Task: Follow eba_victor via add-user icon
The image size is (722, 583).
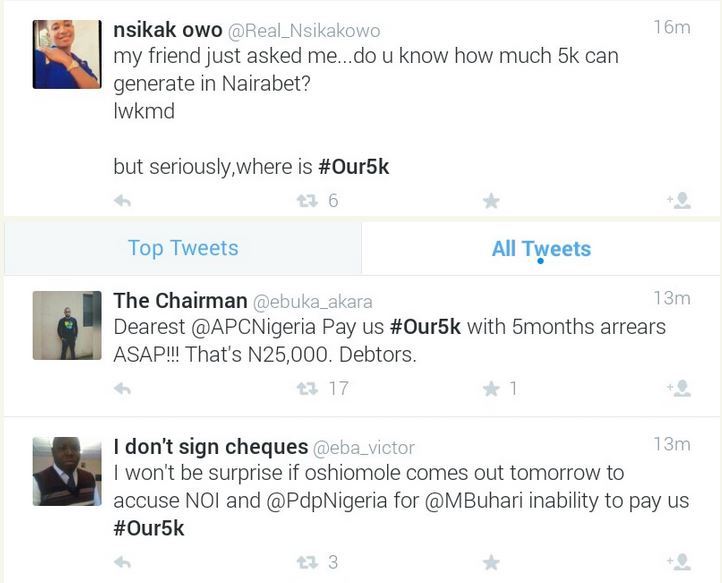Action: pyautogui.click(x=679, y=563)
